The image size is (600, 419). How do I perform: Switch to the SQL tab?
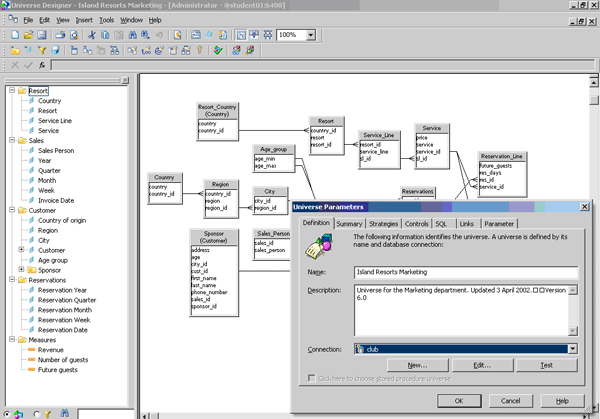[441, 224]
